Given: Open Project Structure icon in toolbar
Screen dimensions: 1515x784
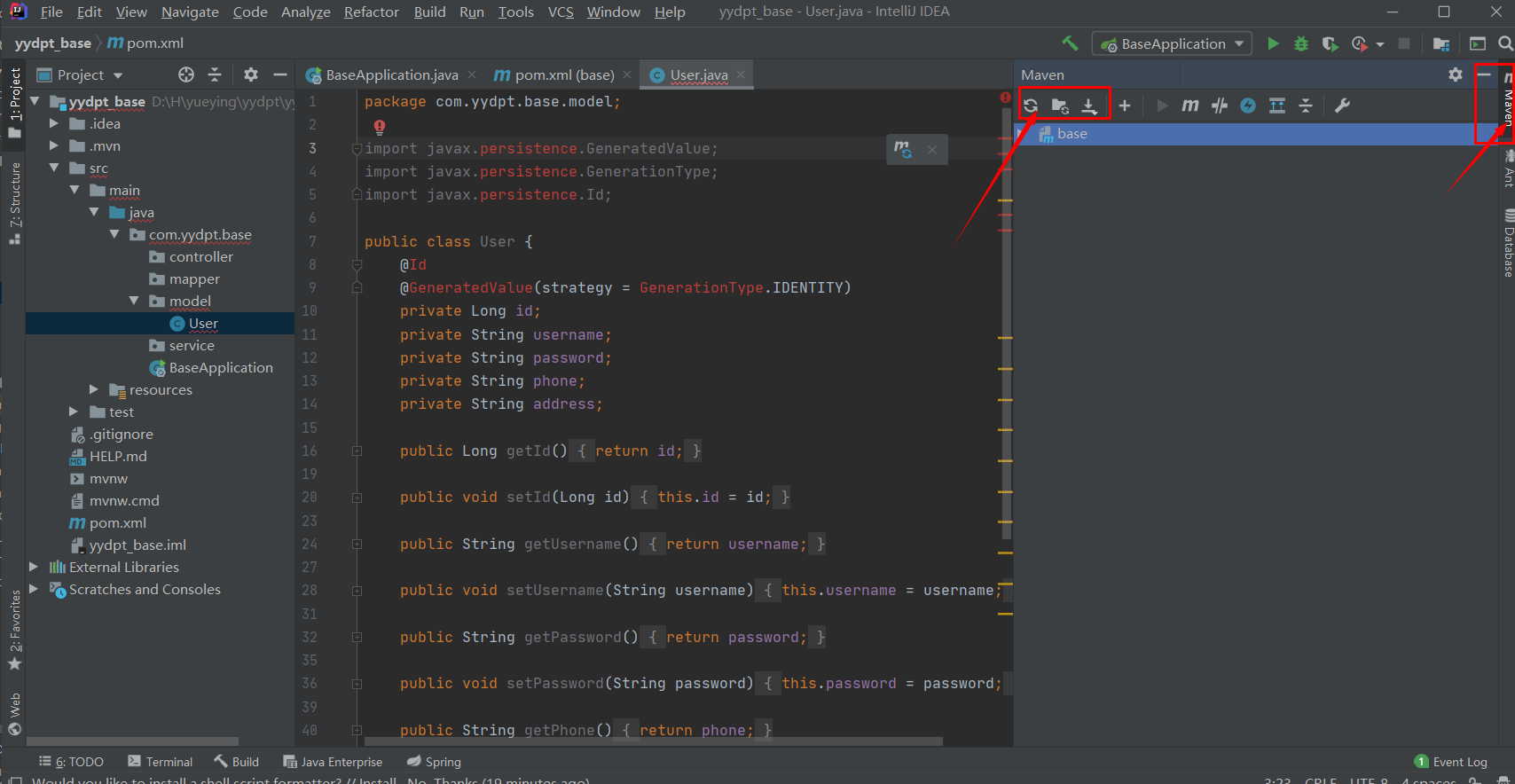Looking at the screenshot, I should coord(1441,43).
